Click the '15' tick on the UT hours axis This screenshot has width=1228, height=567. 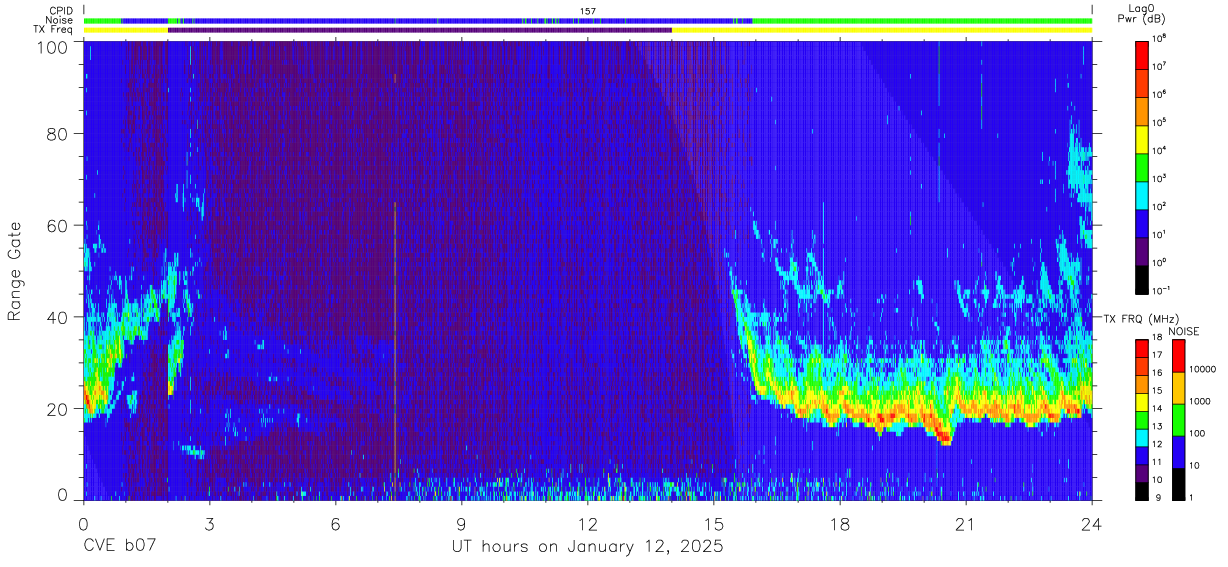click(x=714, y=524)
